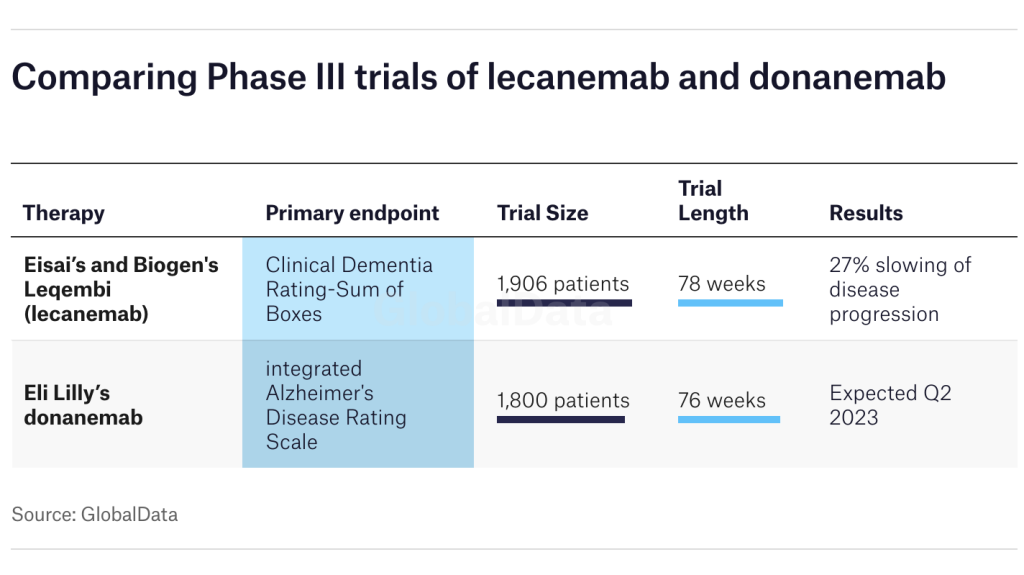Select the integrated Alzheimer's Disease Rating Scale cell
The height and width of the screenshot is (575, 1024).
(x=336, y=405)
